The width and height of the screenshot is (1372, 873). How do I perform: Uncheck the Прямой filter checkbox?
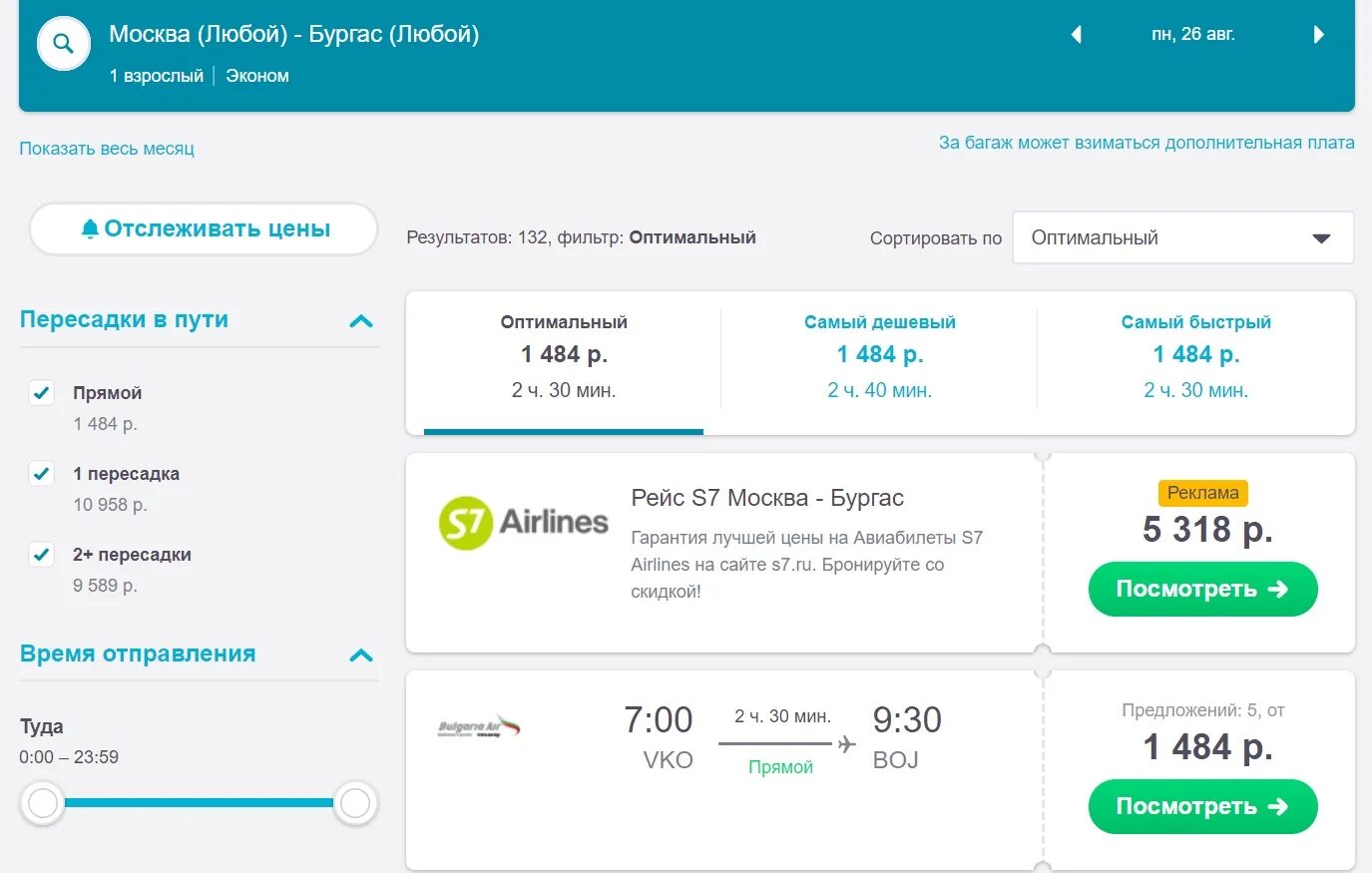[41, 393]
